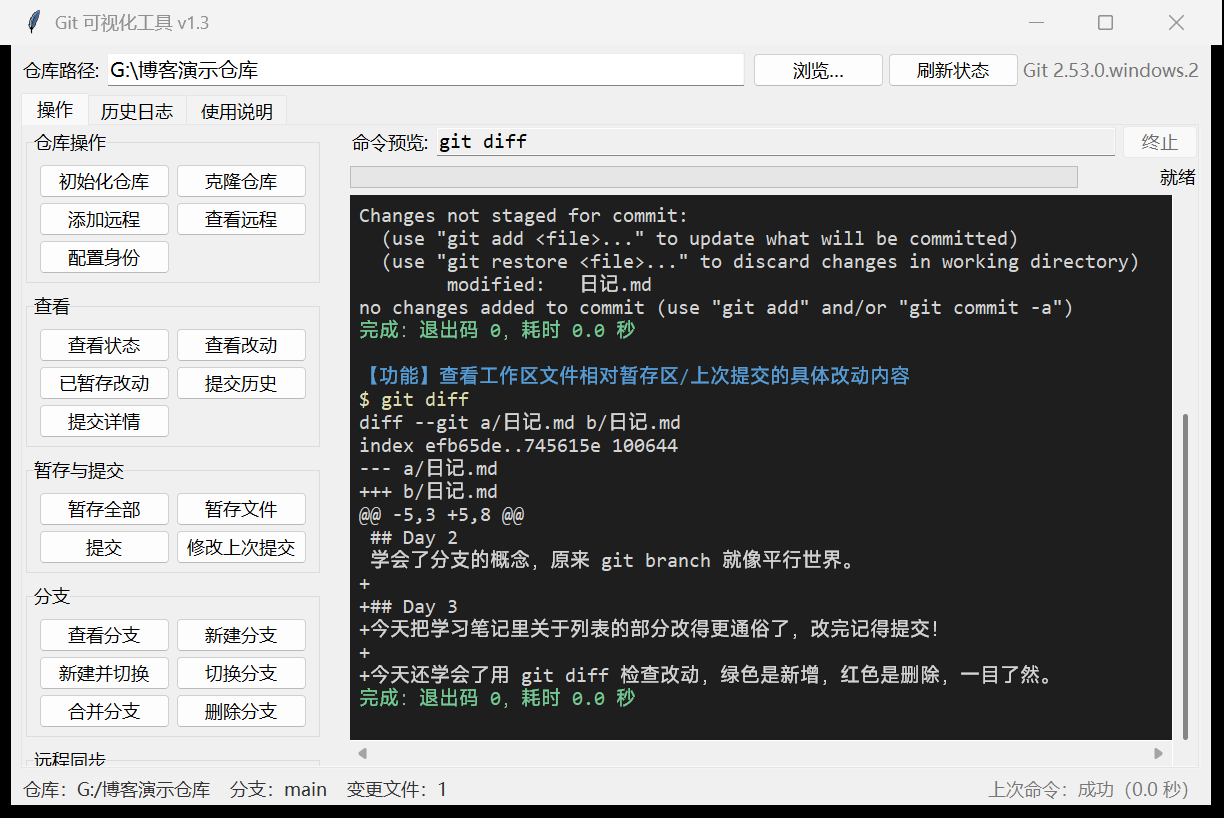1224x818 pixels.
Task: Click the '+## Day 3' added line
Action: 408,607
